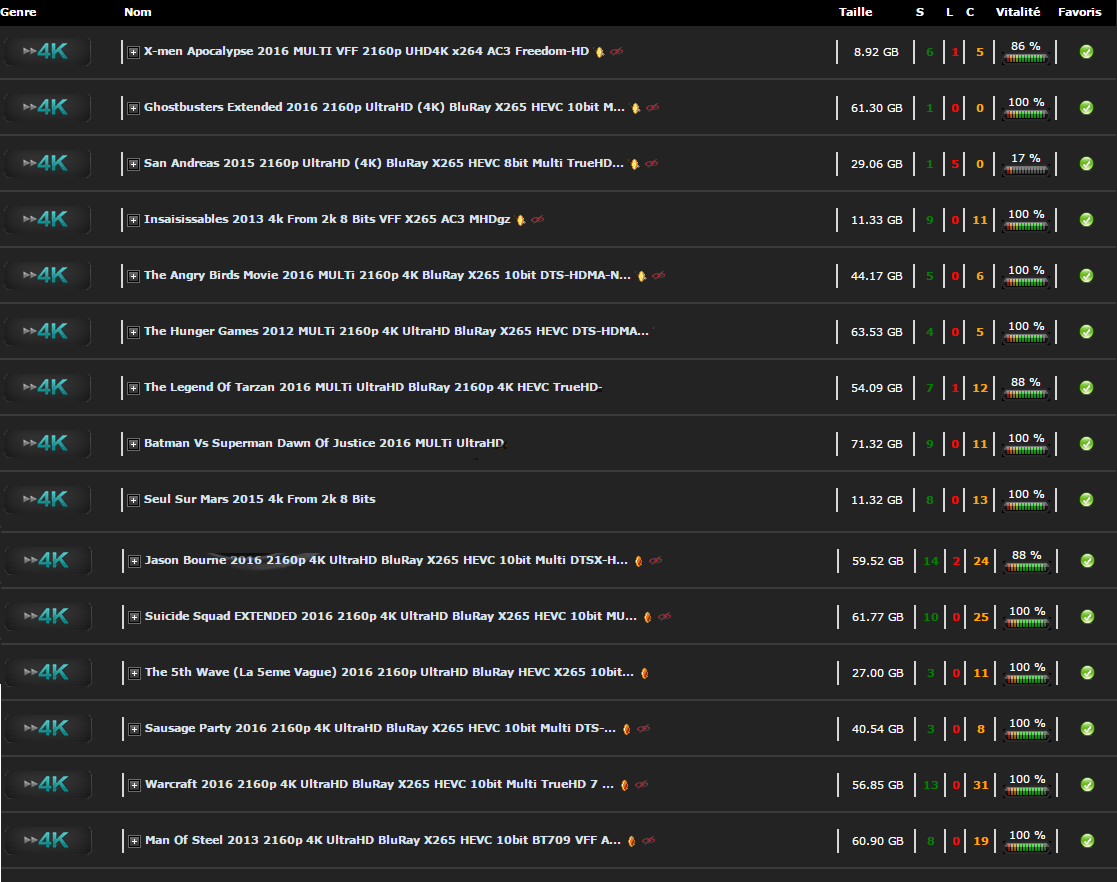Image resolution: width=1117 pixels, height=882 pixels.
Task: Click the 4K genre badge for Jason Bourne
Action: pos(48,561)
